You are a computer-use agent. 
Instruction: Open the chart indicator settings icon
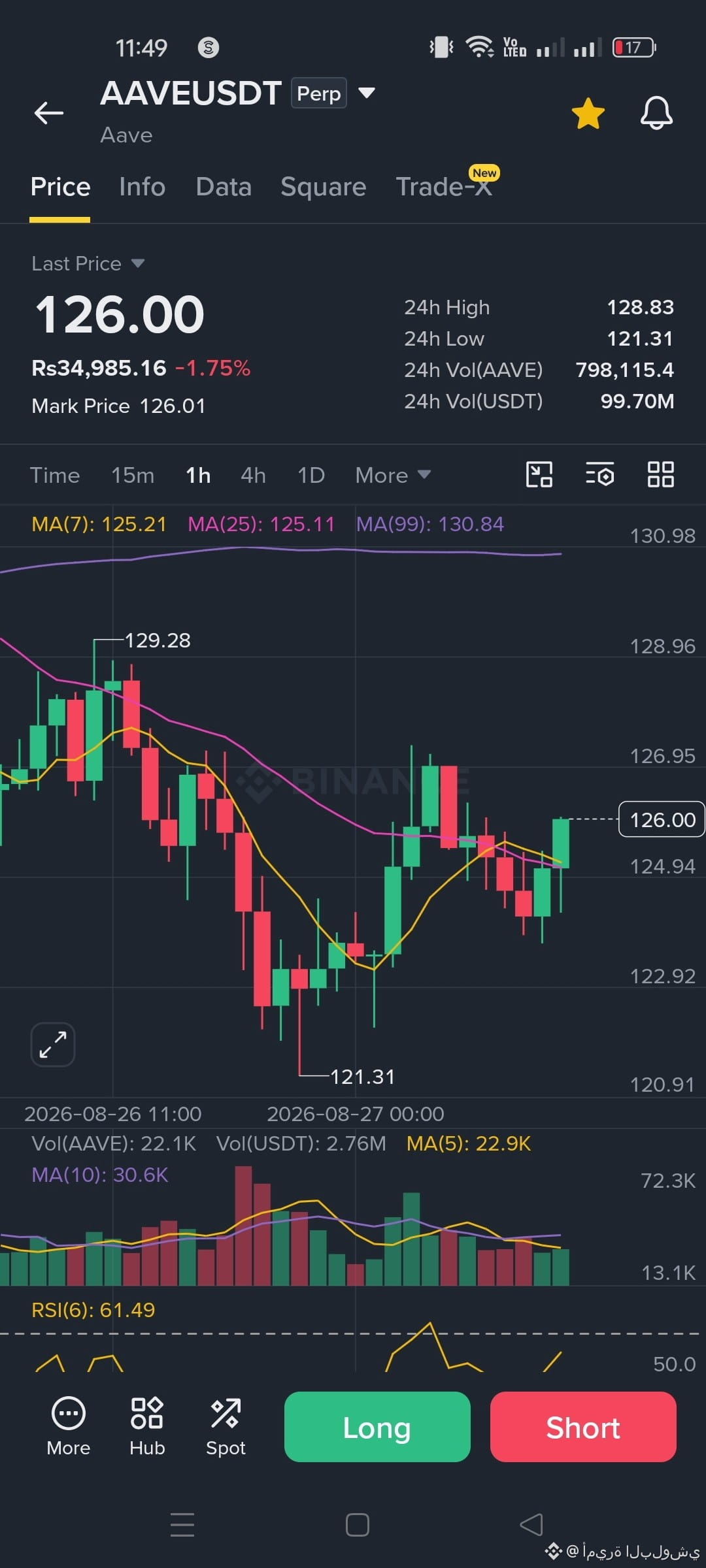coord(599,474)
